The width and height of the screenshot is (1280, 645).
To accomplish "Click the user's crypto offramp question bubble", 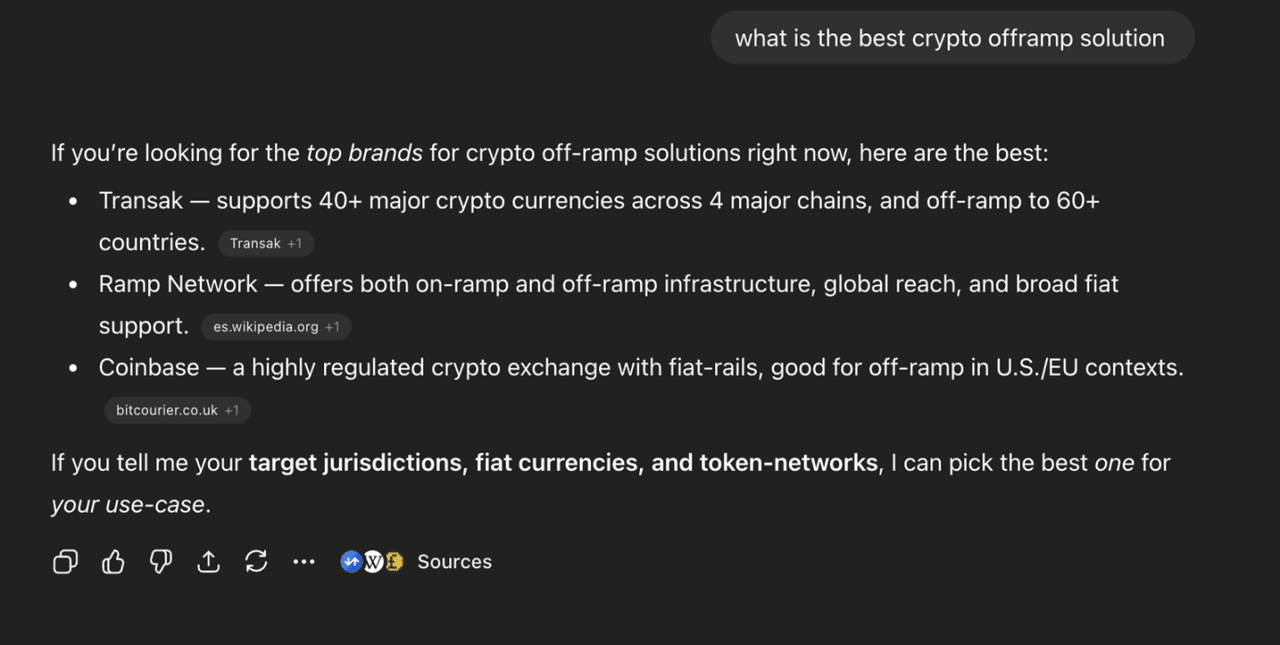I will coord(950,38).
